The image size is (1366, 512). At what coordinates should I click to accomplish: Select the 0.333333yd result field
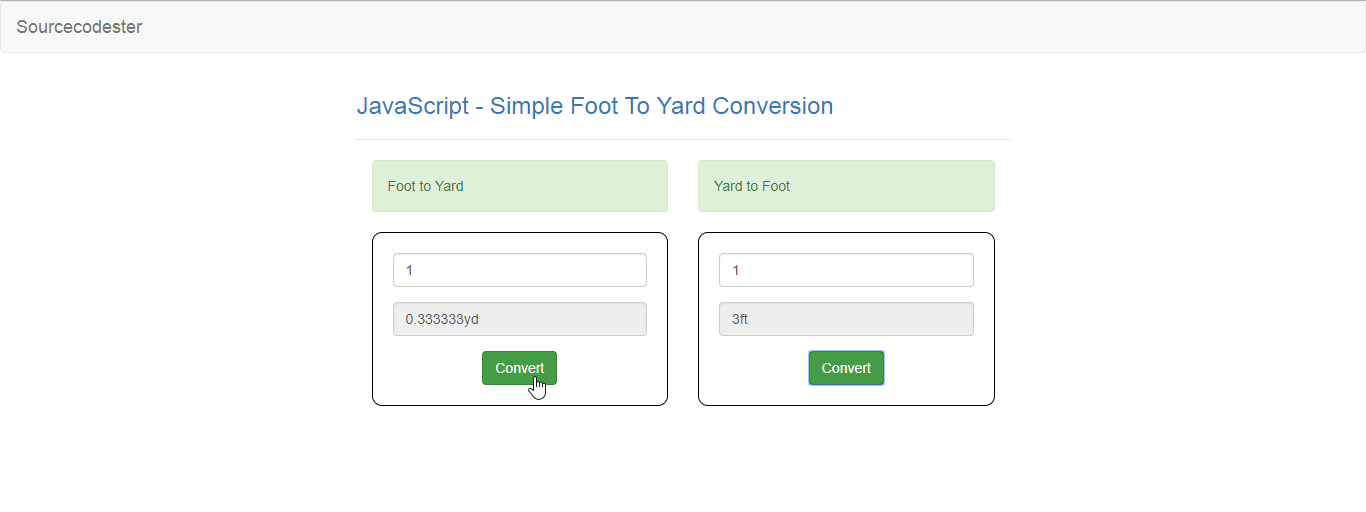(520, 319)
